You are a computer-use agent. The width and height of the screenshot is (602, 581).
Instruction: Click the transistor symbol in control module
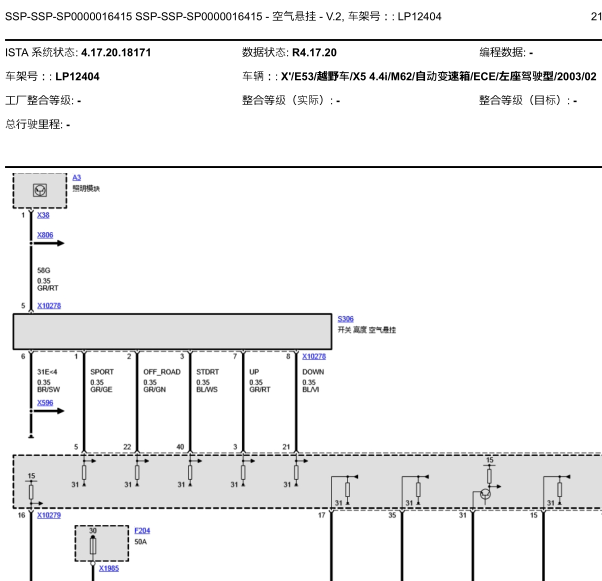coord(485,494)
